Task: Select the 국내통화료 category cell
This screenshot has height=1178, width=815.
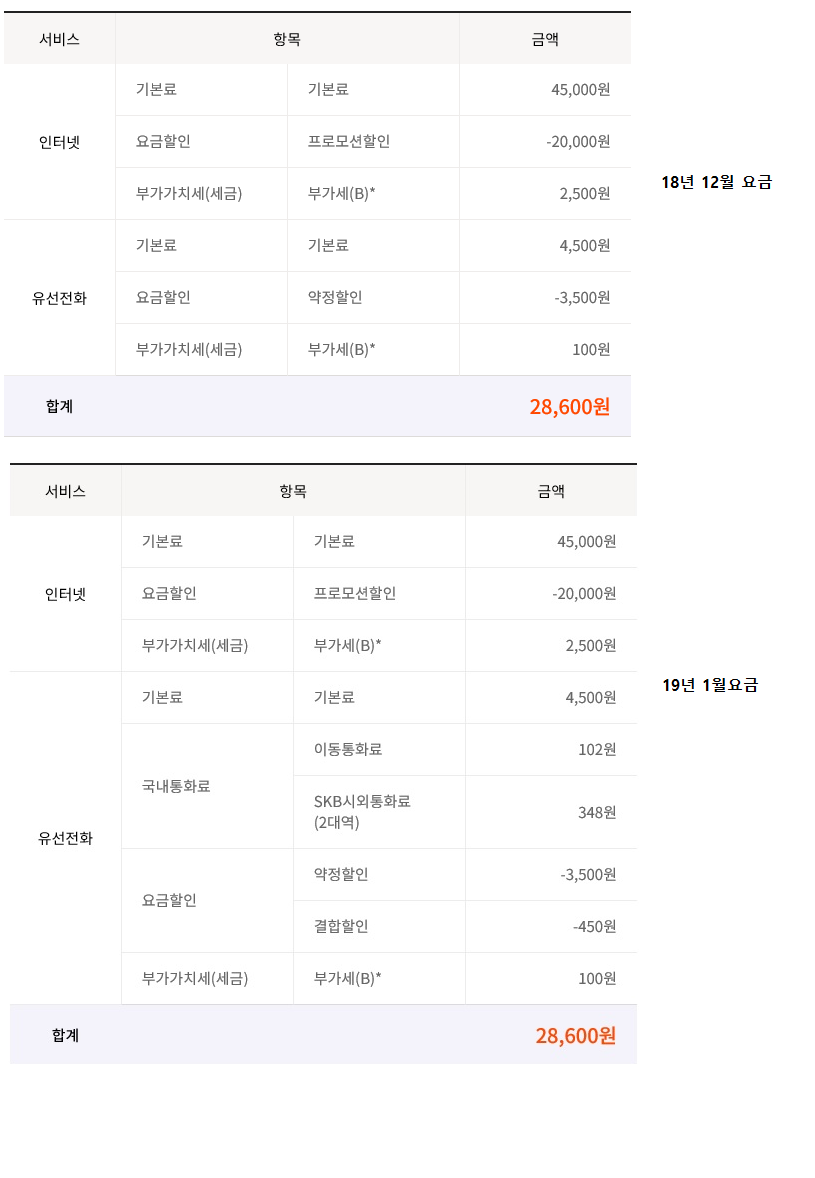Action: point(176,786)
